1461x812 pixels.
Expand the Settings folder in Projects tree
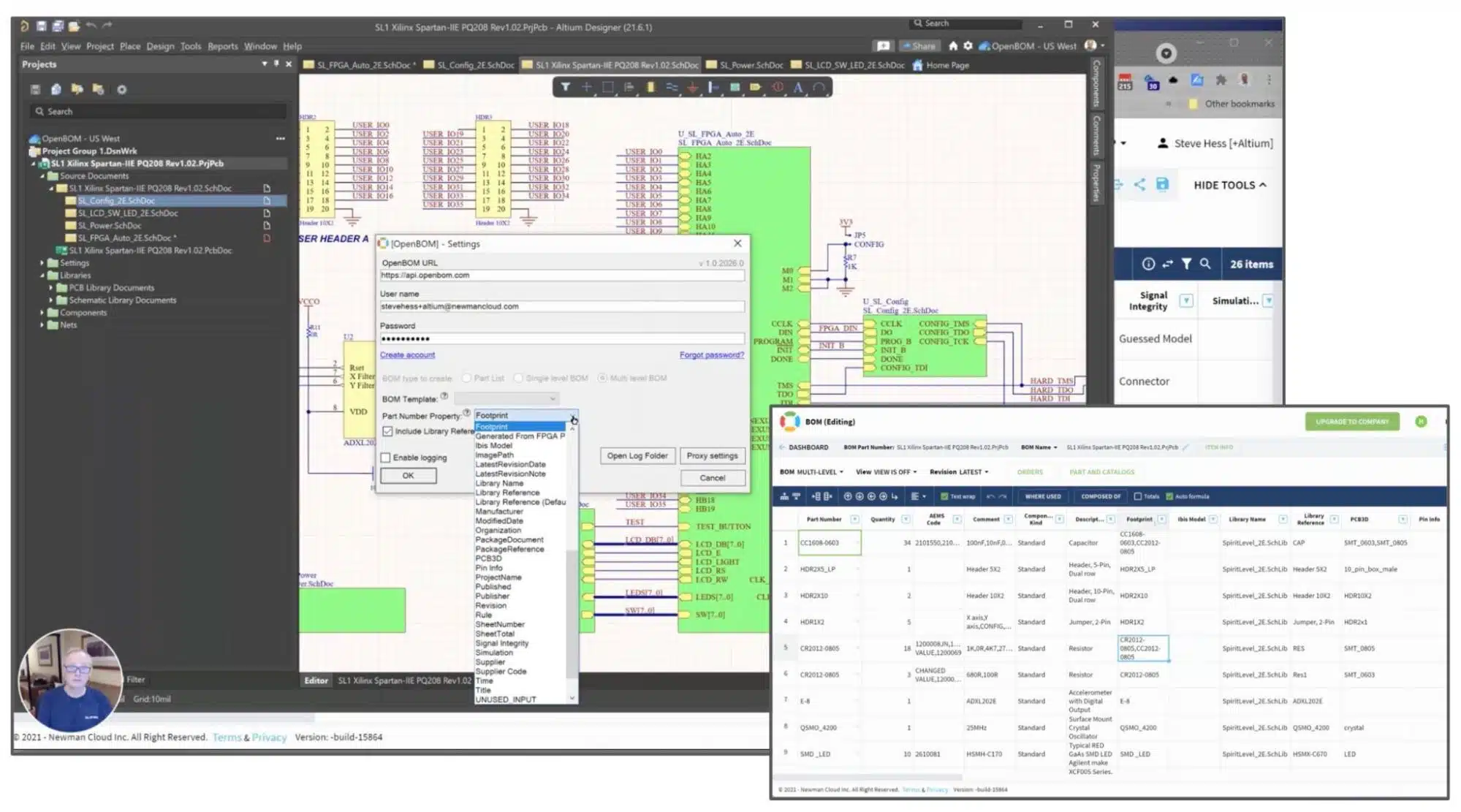pyautogui.click(x=42, y=263)
